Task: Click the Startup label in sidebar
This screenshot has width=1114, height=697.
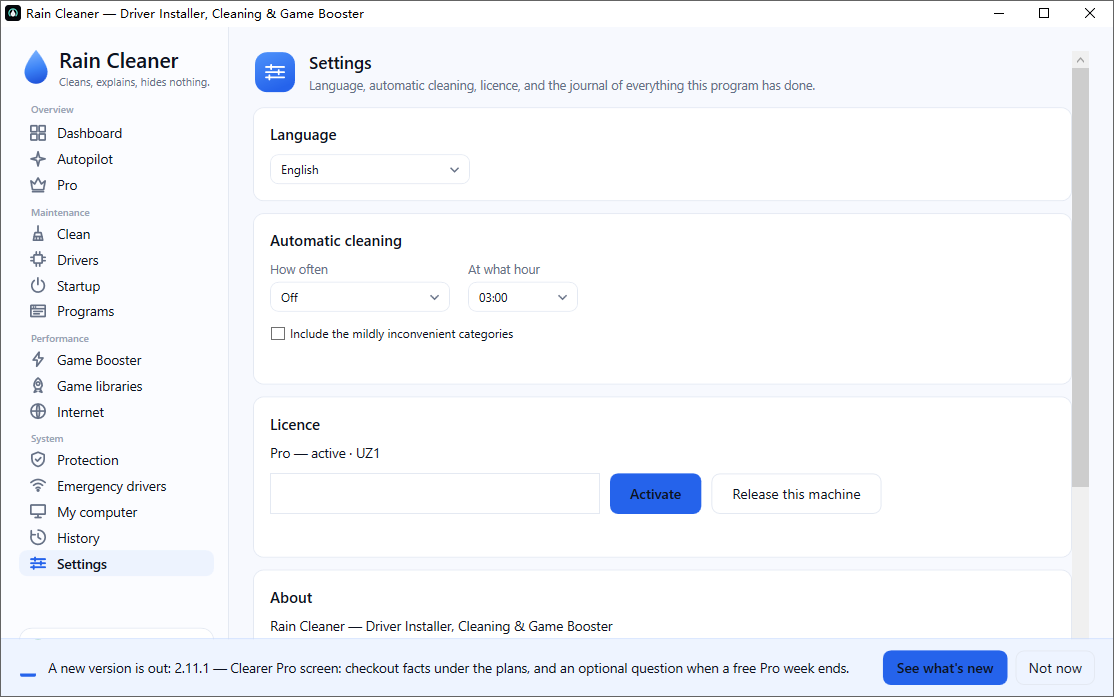Action: click(x=78, y=286)
